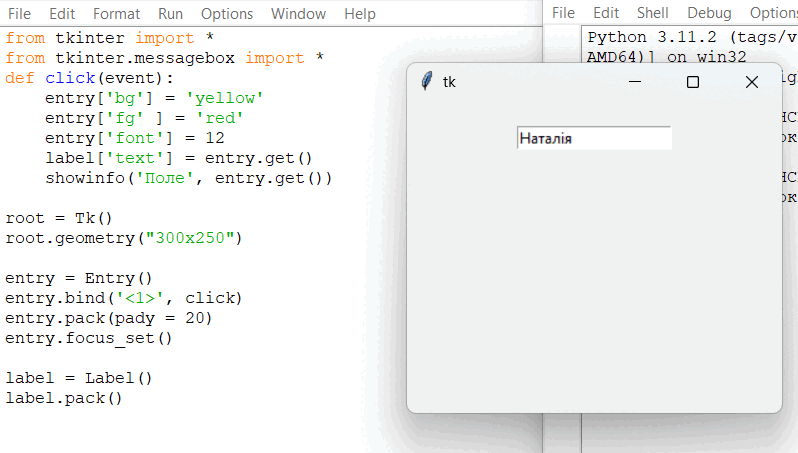Open the File menu in the editor window
798x453 pixels.
pos(19,14)
